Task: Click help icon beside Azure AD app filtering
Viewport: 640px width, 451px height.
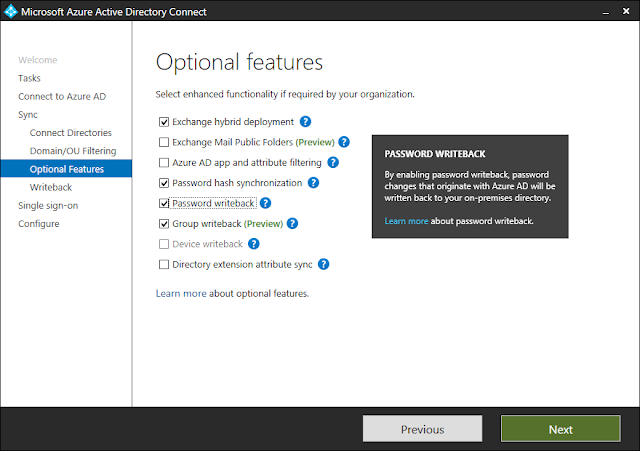Action: point(333,162)
